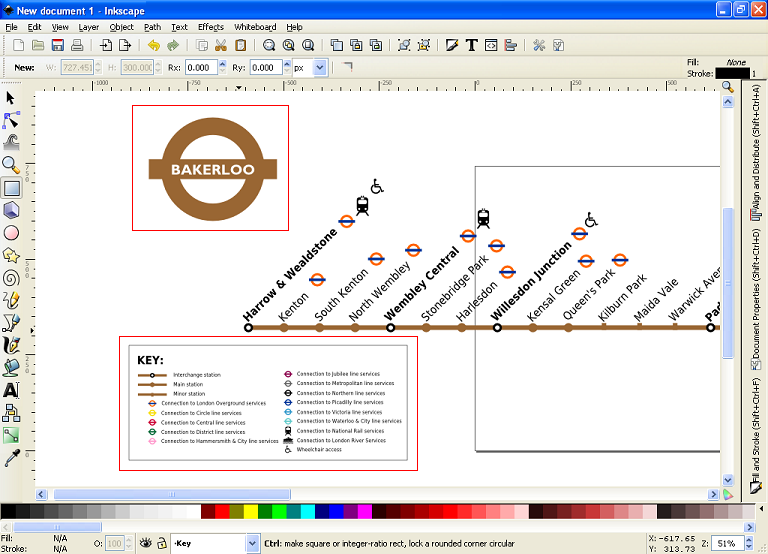Select the Pencil freehand tool
Viewport: 768px width, 554px height.
coord(11,300)
